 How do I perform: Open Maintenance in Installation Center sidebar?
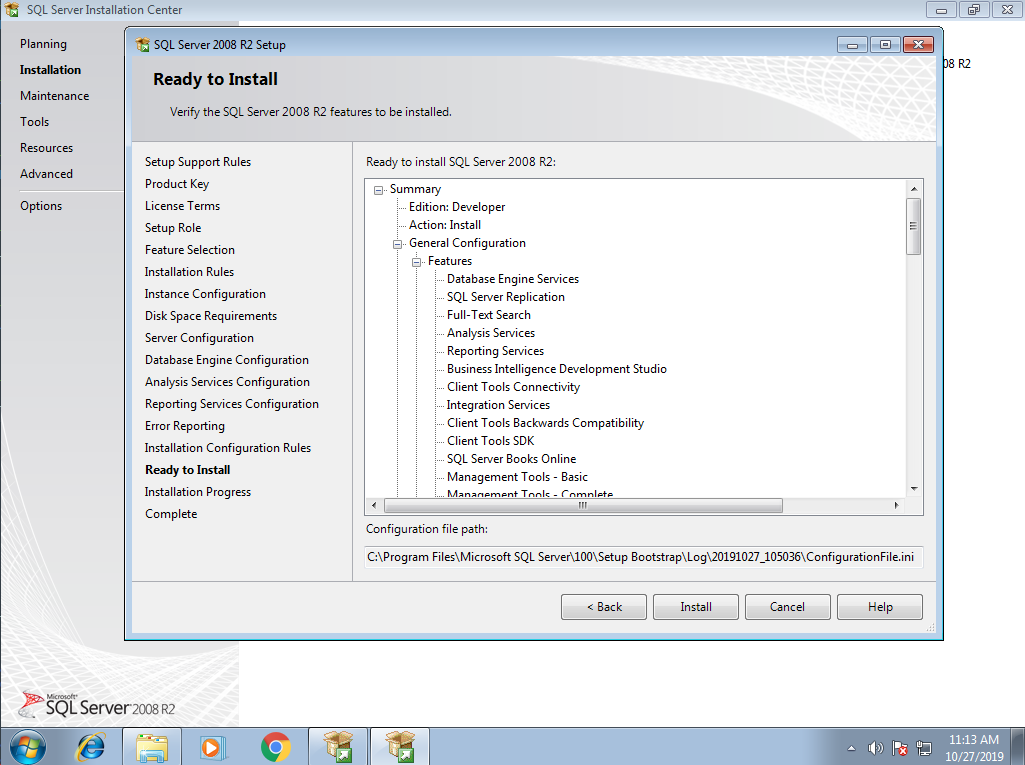pos(54,96)
